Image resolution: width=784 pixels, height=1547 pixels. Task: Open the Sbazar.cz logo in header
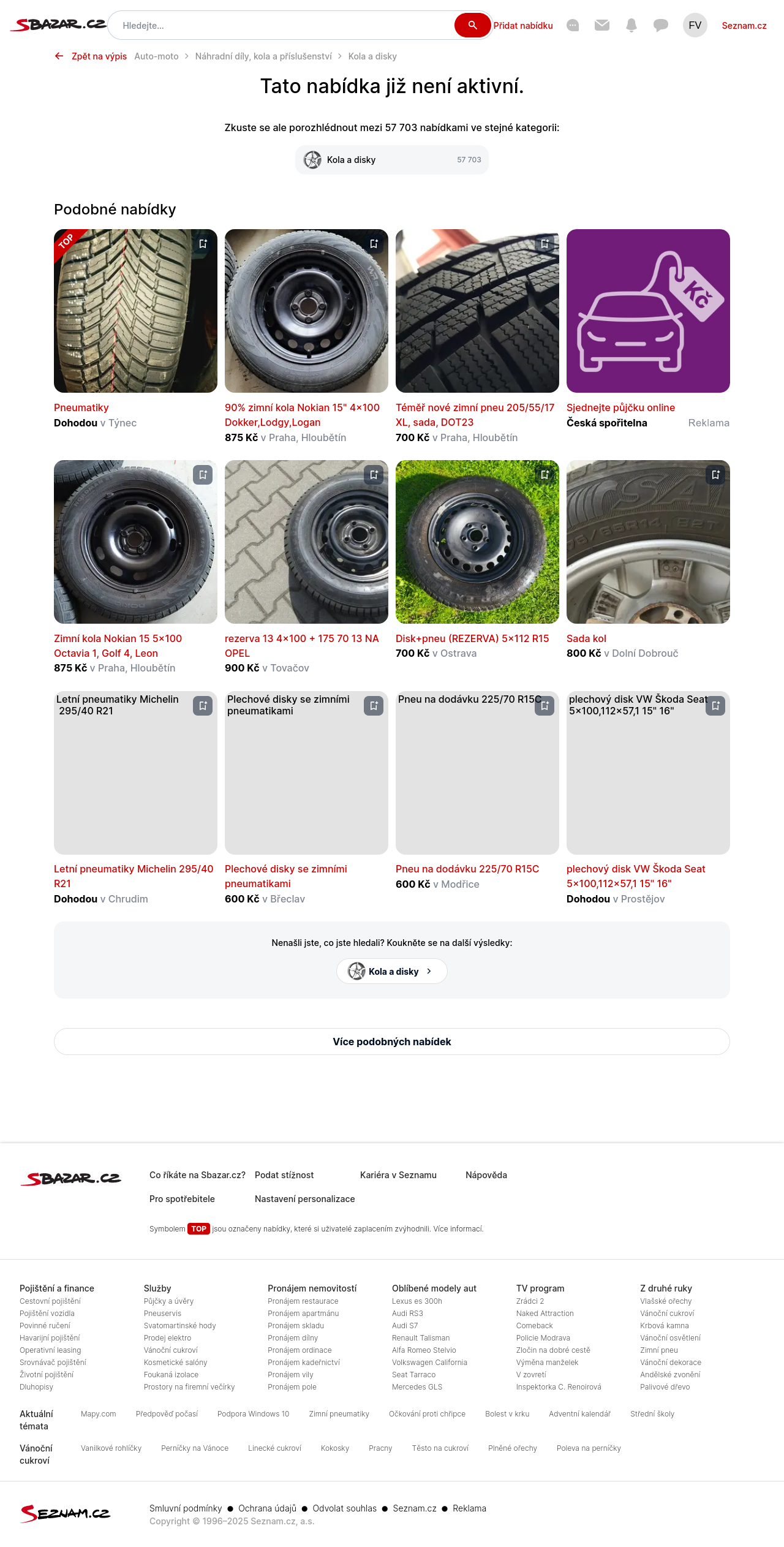[59, 25]
